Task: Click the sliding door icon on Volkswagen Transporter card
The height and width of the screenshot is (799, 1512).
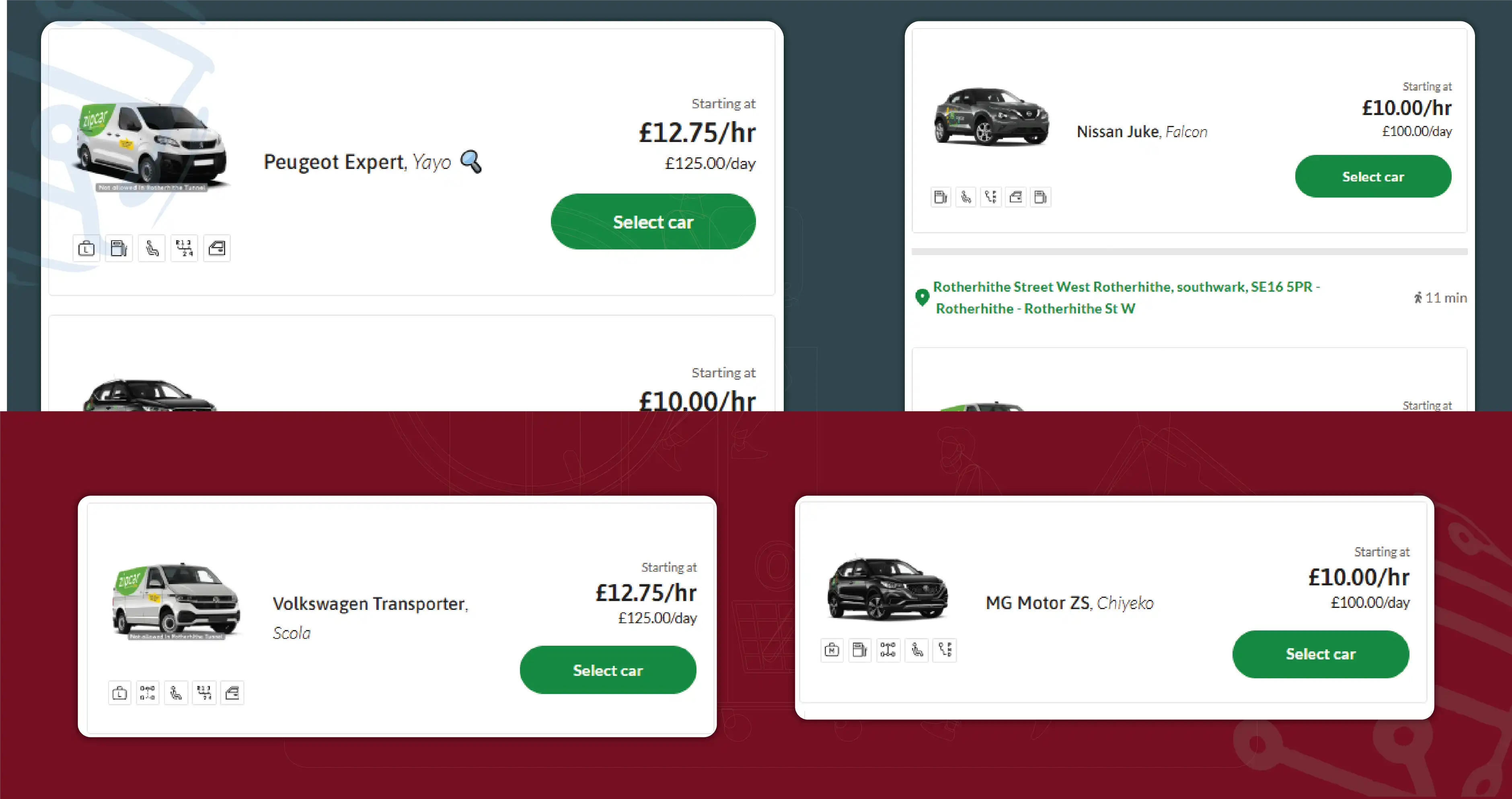Action: [x=232, y=693]
